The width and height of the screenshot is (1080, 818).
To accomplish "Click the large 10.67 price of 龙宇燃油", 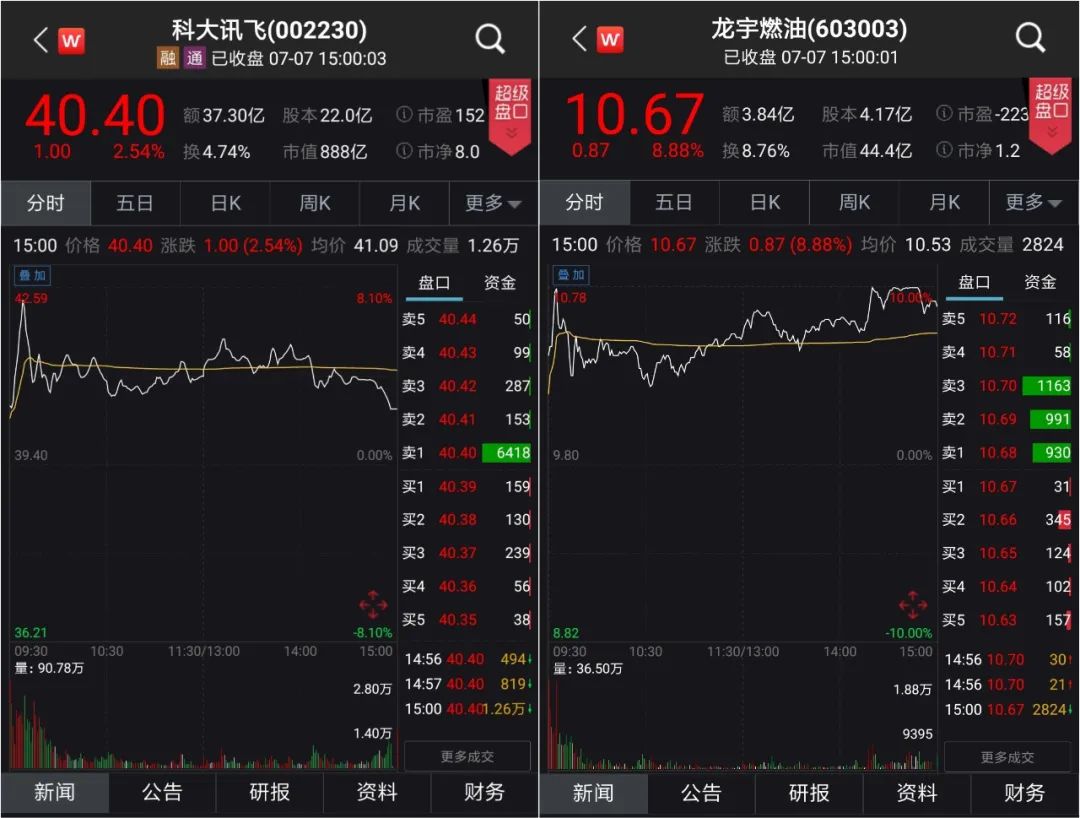I will [634, 114].
